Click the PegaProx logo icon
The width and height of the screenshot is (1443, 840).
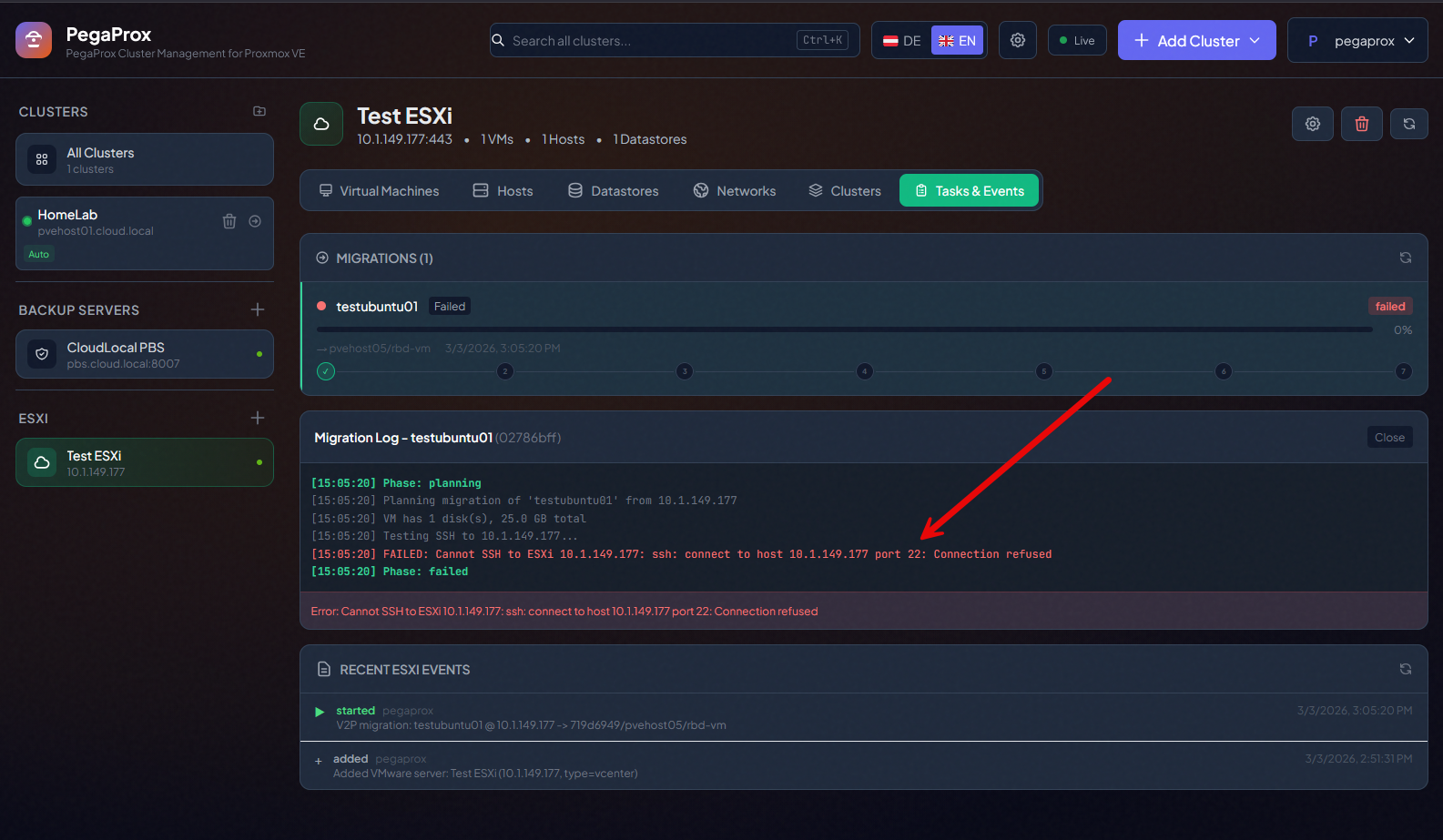[34, 40]
